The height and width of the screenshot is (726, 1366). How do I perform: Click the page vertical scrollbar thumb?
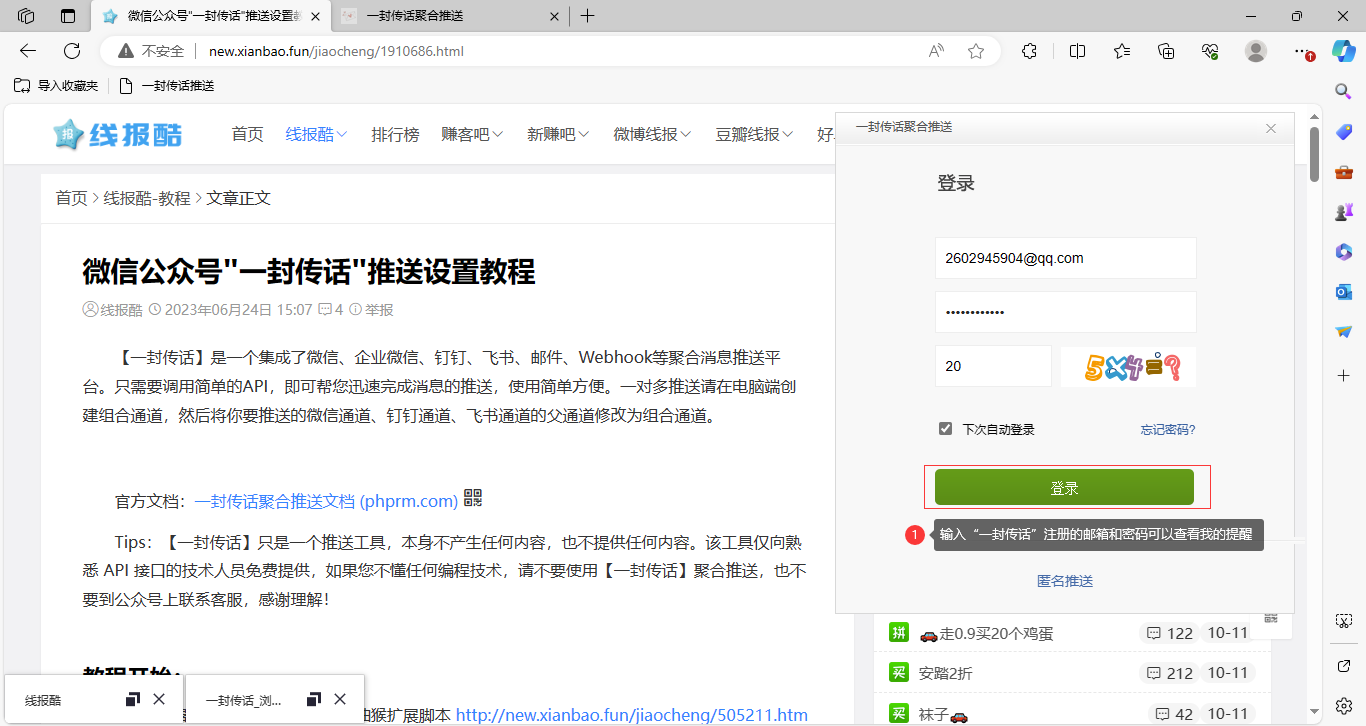[x=1314, y=154]
